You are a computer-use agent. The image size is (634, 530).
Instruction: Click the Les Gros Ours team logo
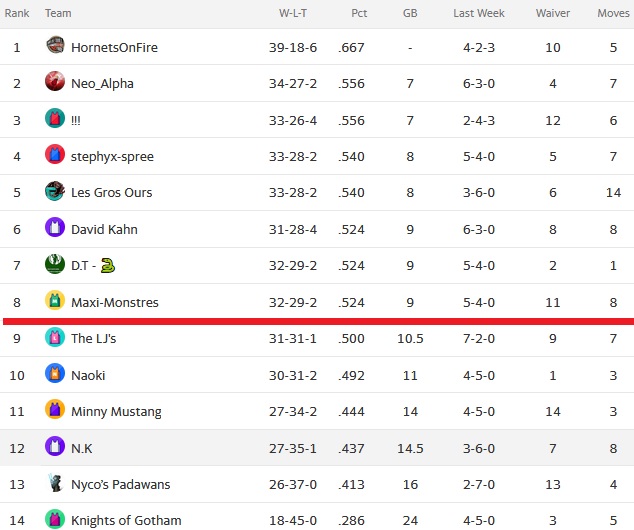(55, 190)
